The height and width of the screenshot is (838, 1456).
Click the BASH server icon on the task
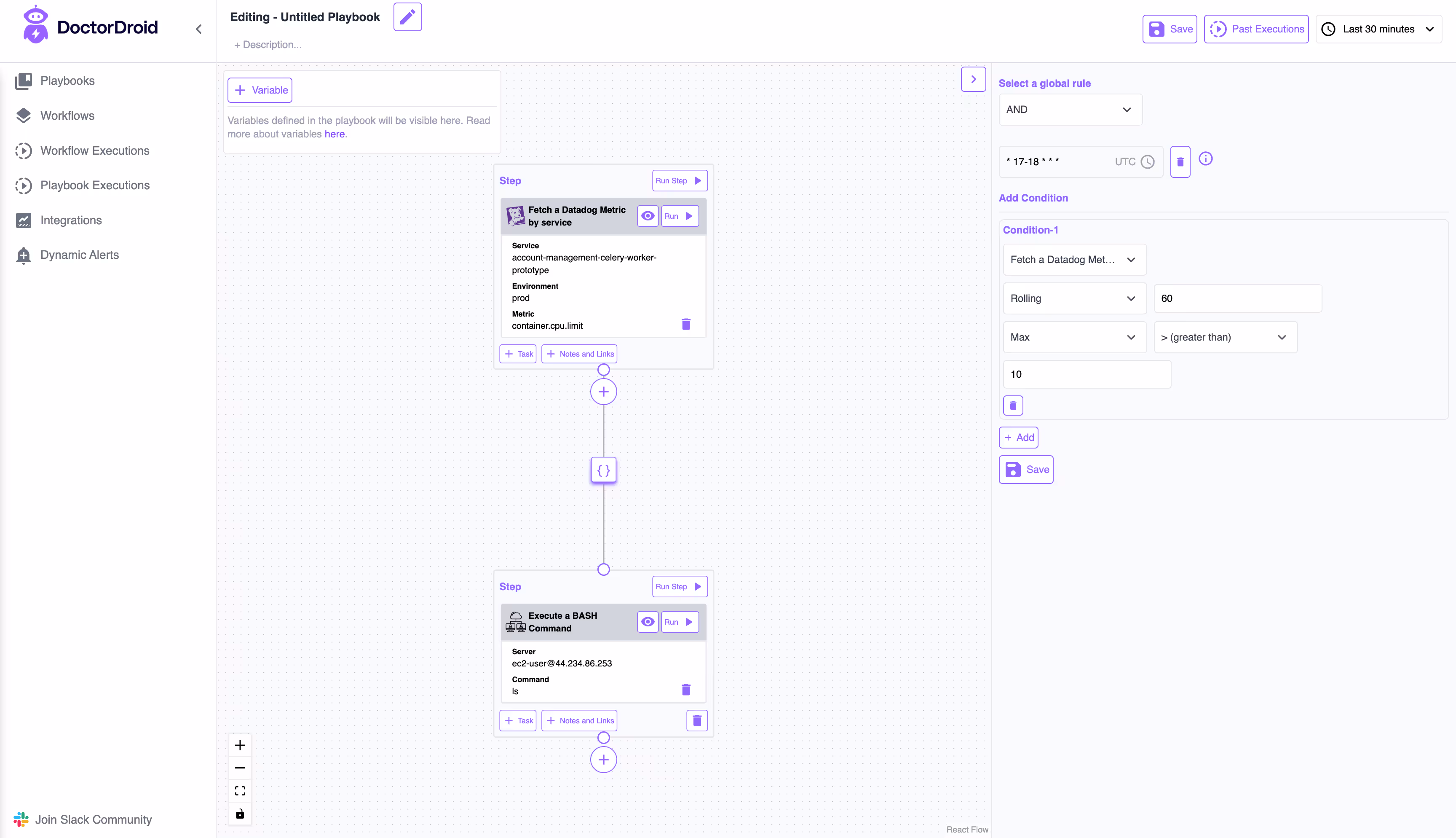coord(515,622)
